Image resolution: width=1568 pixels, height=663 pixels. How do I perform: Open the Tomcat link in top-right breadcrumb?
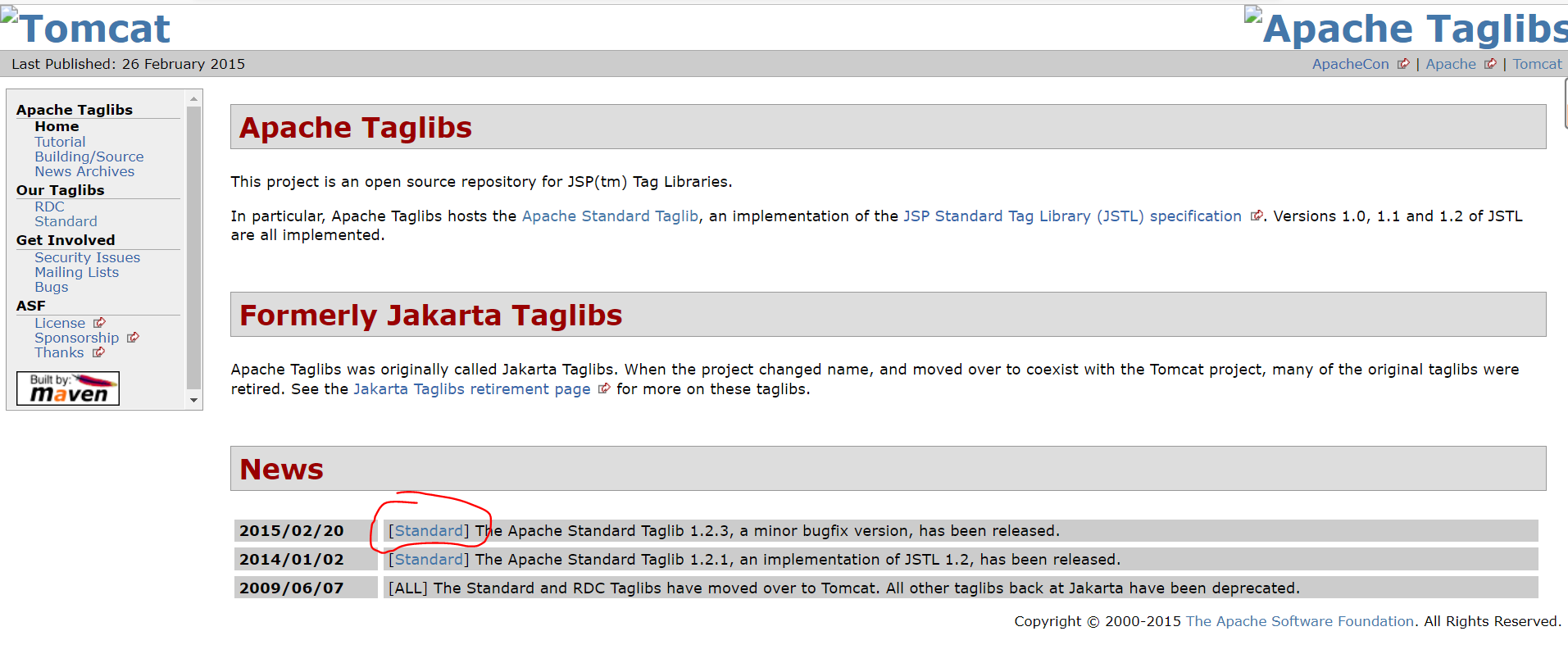[x=1537, y=64]
